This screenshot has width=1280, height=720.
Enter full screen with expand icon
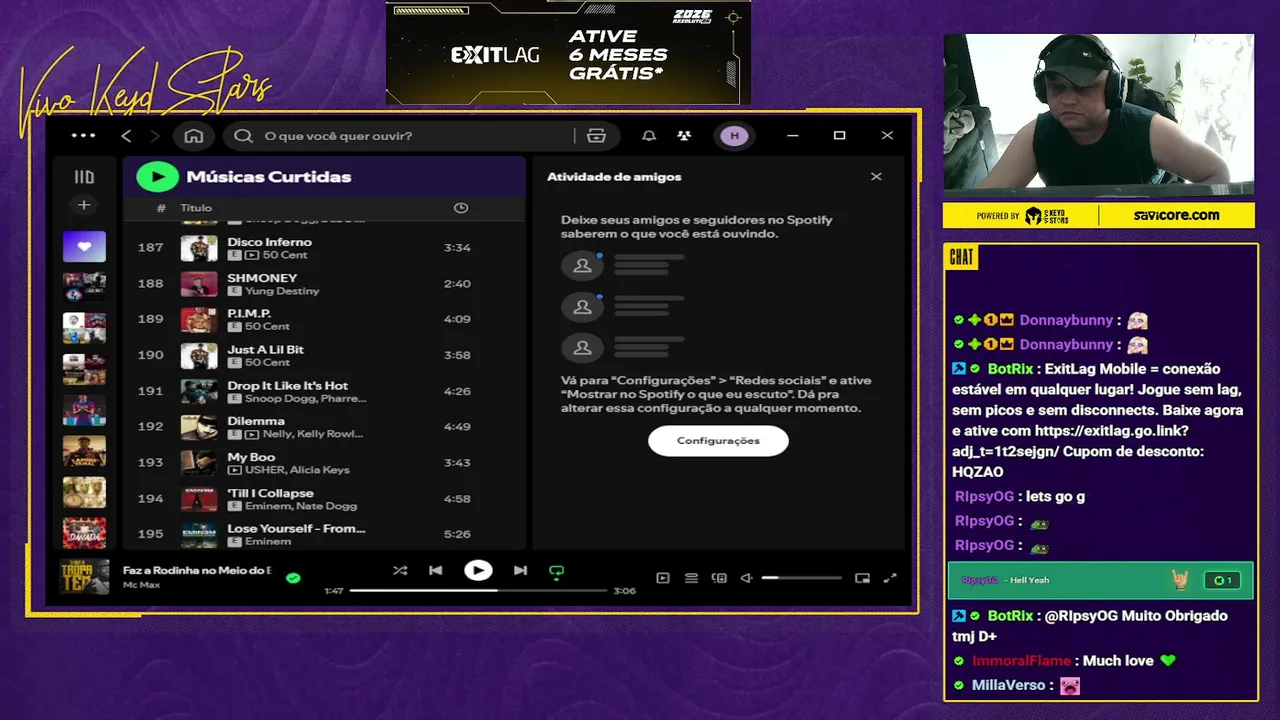(x=890, y=578)
